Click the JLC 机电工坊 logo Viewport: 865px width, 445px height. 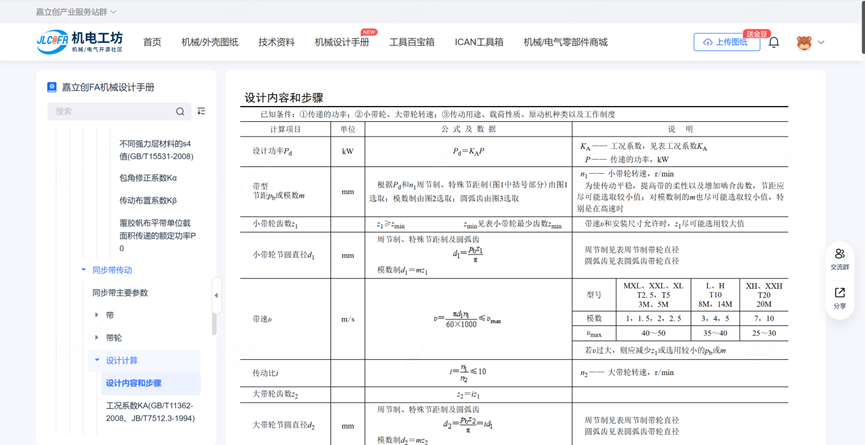[79, 42]
